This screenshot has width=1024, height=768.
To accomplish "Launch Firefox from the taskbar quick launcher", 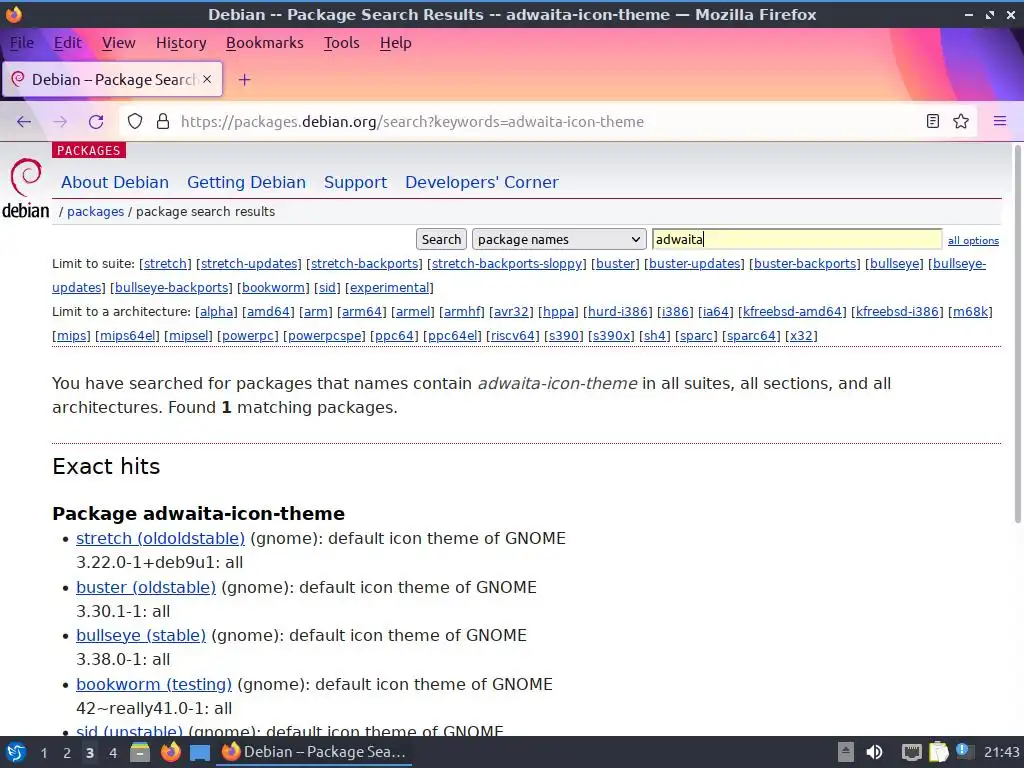I will (x=170, y=752).
